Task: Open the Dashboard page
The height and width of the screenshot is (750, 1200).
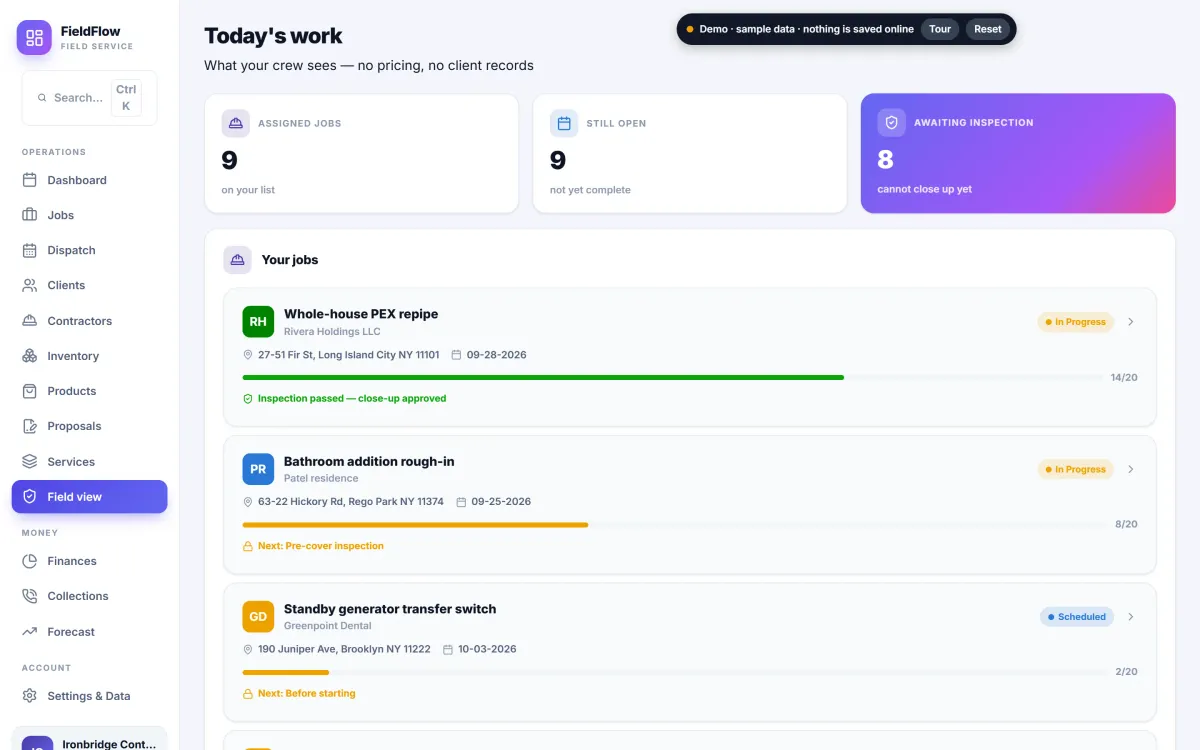Action: (x=89, y=180)
